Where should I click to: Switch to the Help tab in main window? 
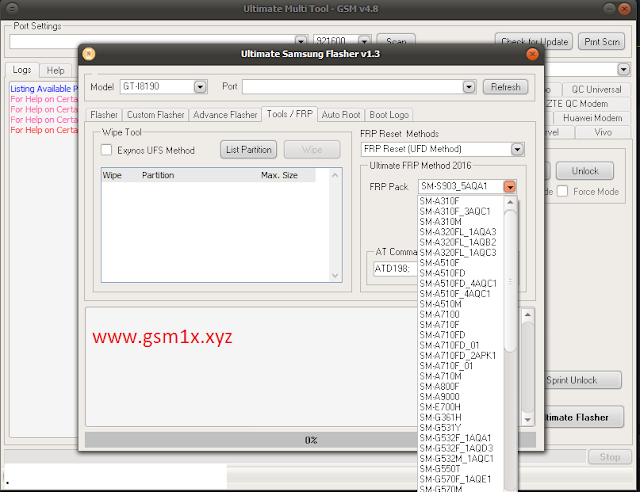click(55, 71)
